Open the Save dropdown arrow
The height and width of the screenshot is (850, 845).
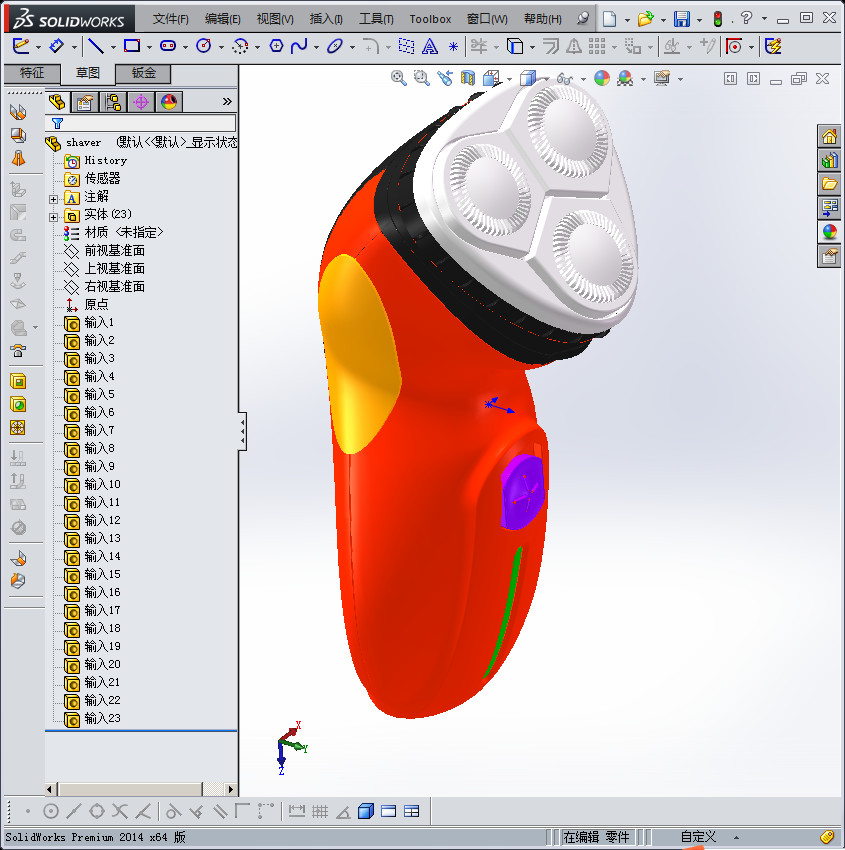pos(699,20)
